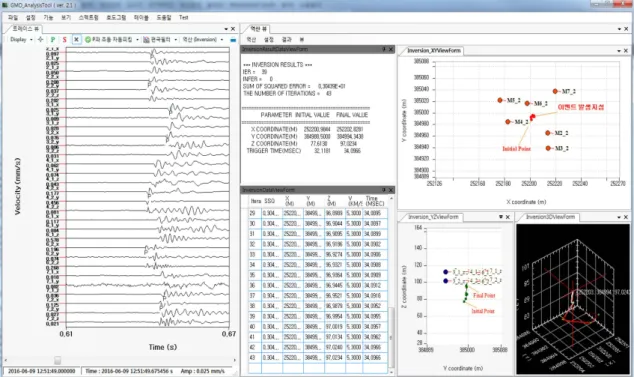Close the inversion view main panel
This screenshot has height=377, width=634.
[x=626, y=29]
